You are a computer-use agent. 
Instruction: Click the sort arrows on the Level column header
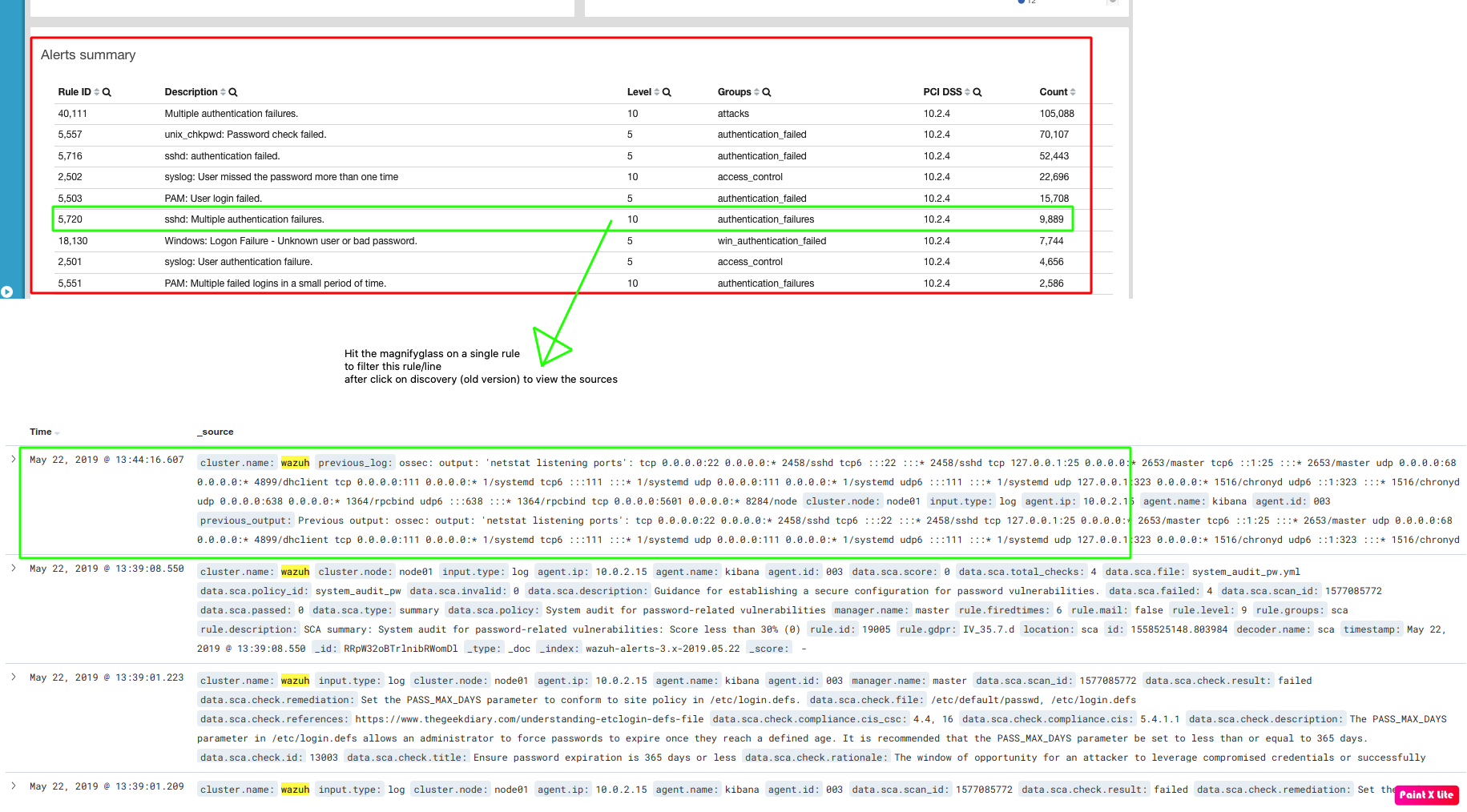(657, 91)
